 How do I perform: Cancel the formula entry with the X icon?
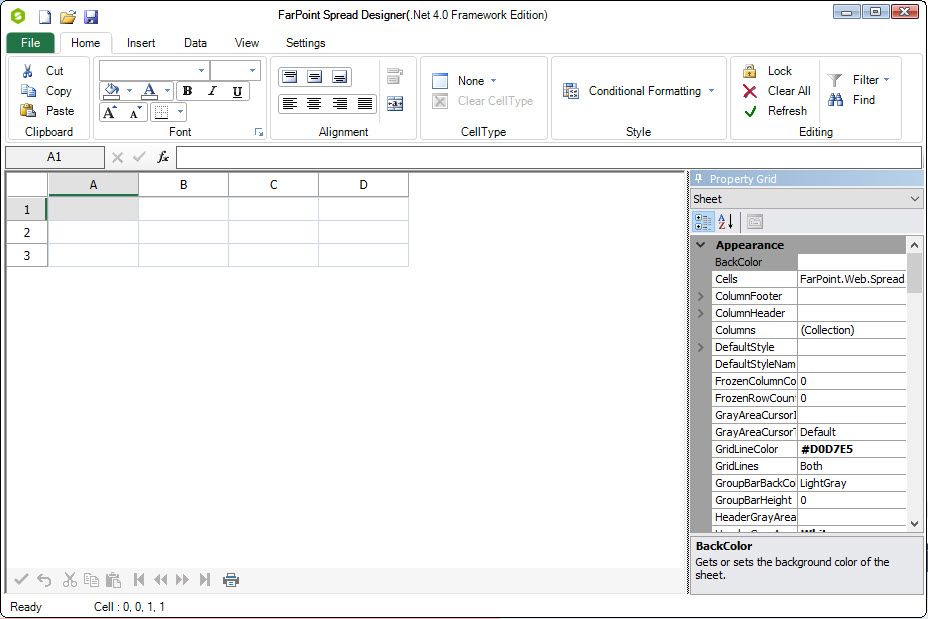pos(117,157)
